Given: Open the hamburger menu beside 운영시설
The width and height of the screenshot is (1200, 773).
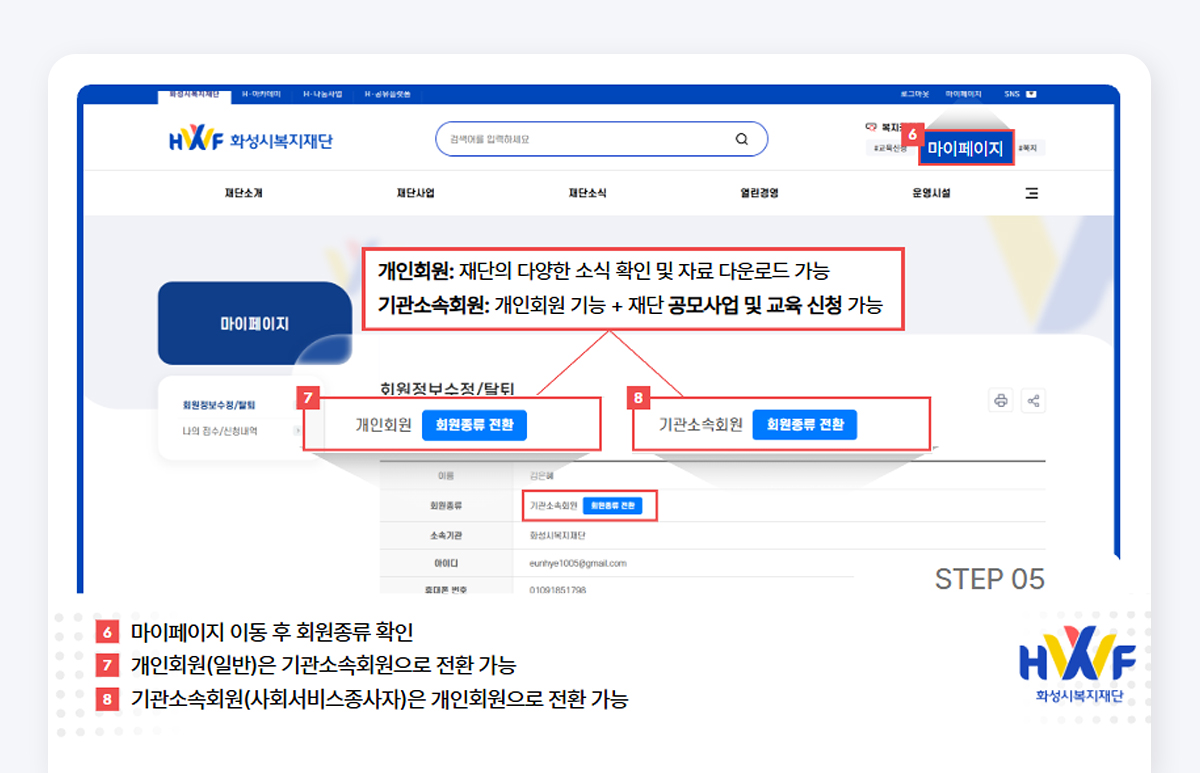Looking at the screenshot, I should [1032, 193].
